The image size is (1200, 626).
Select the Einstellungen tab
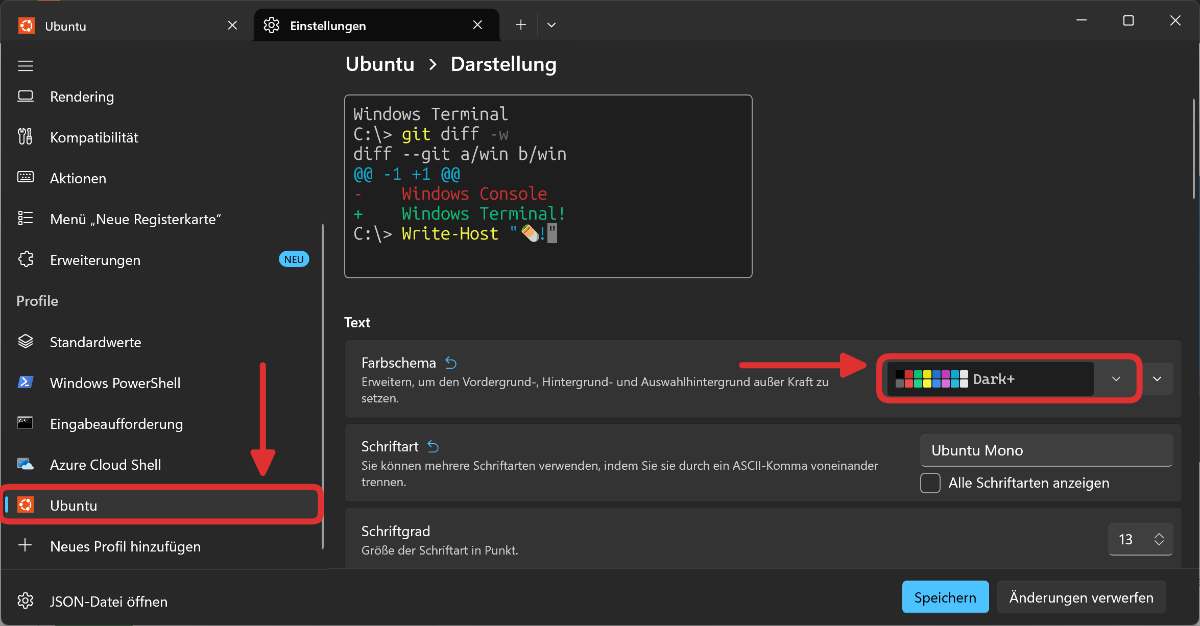(376, 26)
